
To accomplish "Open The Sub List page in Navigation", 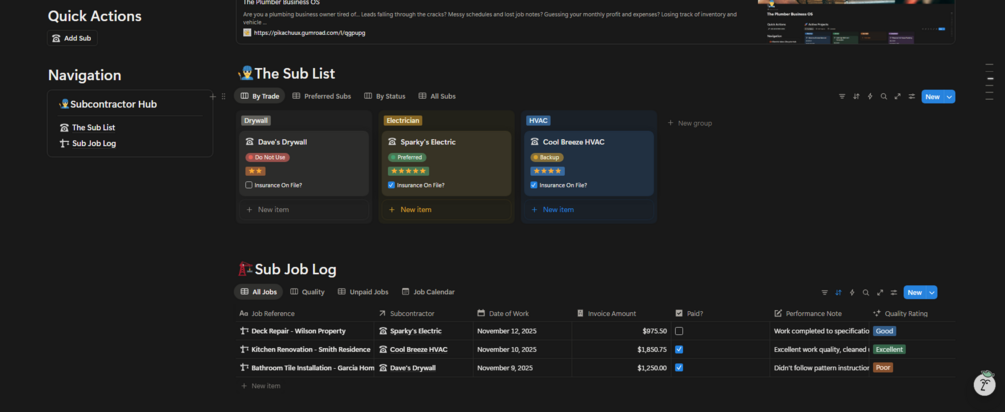I will (x=93, y=128).
